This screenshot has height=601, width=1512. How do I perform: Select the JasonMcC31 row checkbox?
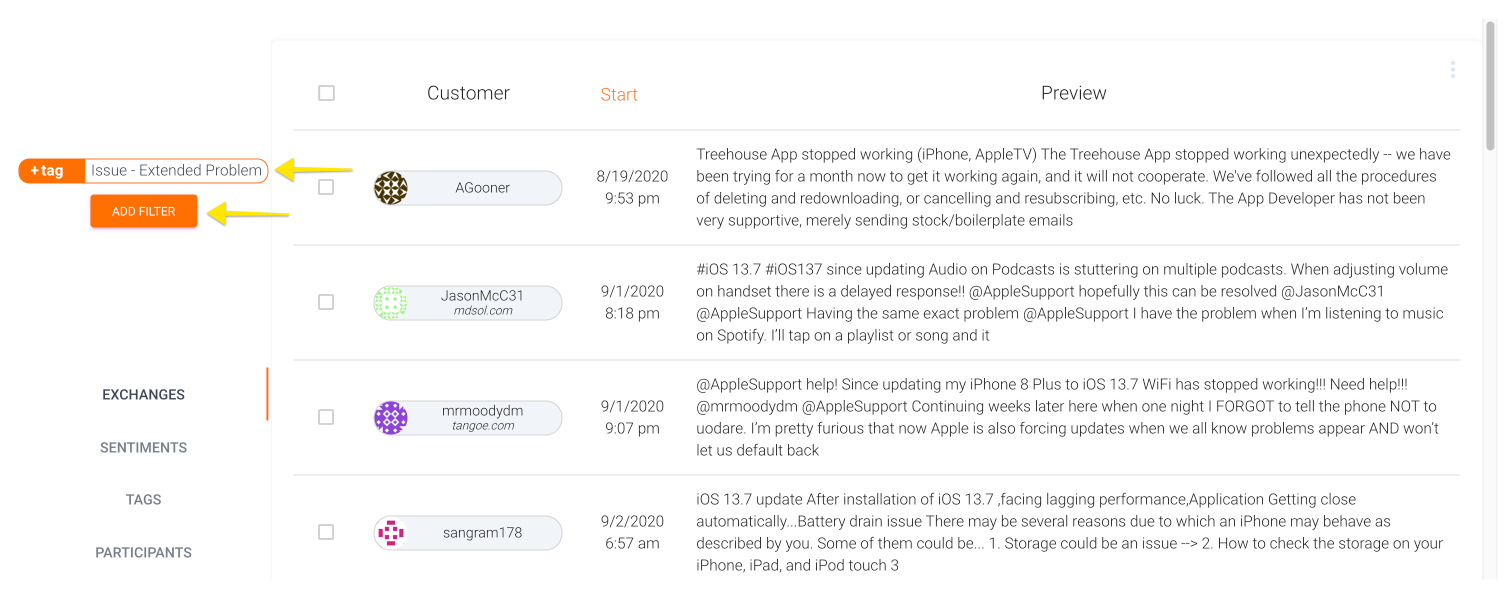click(x=326, y=302)
